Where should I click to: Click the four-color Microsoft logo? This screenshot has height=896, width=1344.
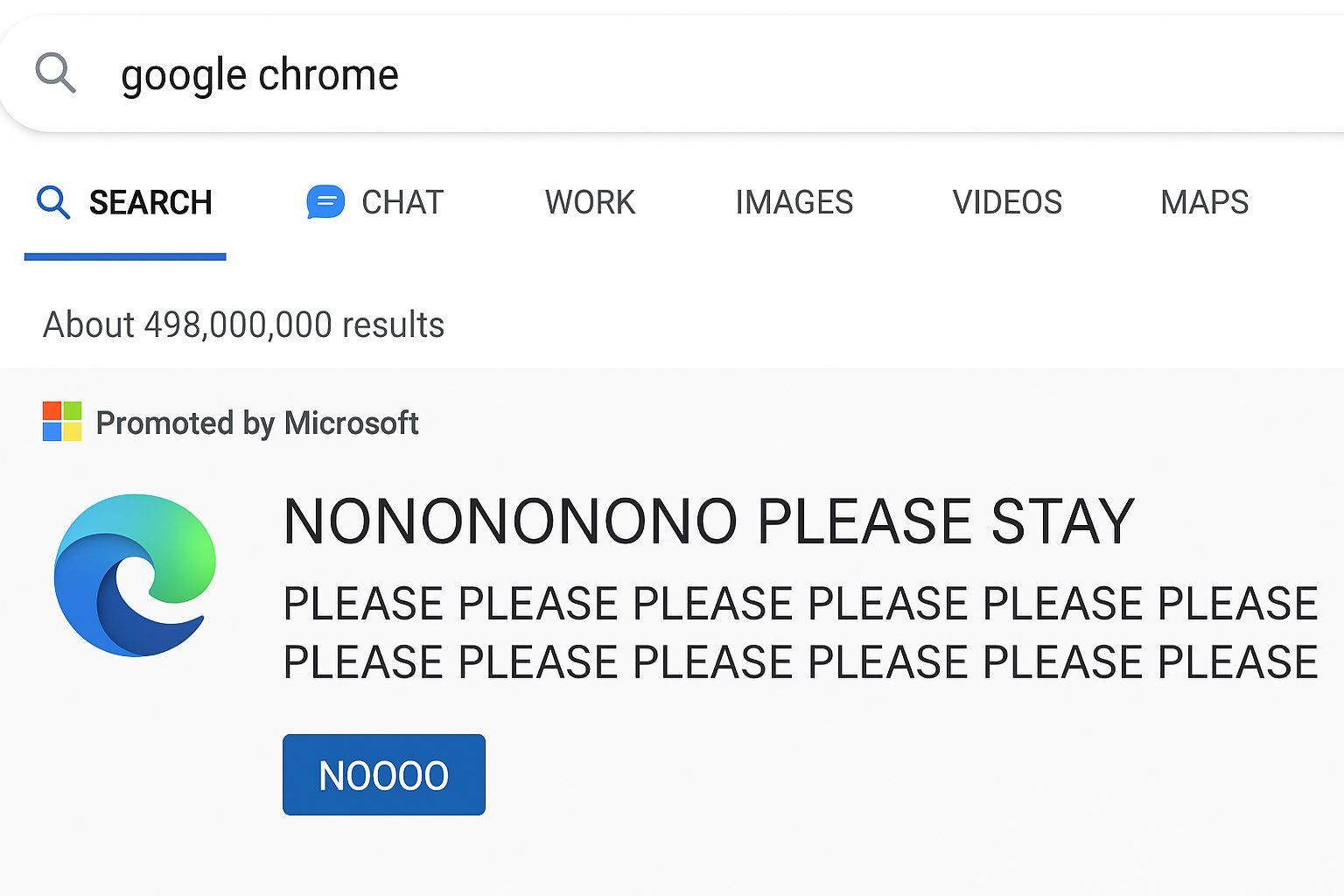[x=62, y=421]
